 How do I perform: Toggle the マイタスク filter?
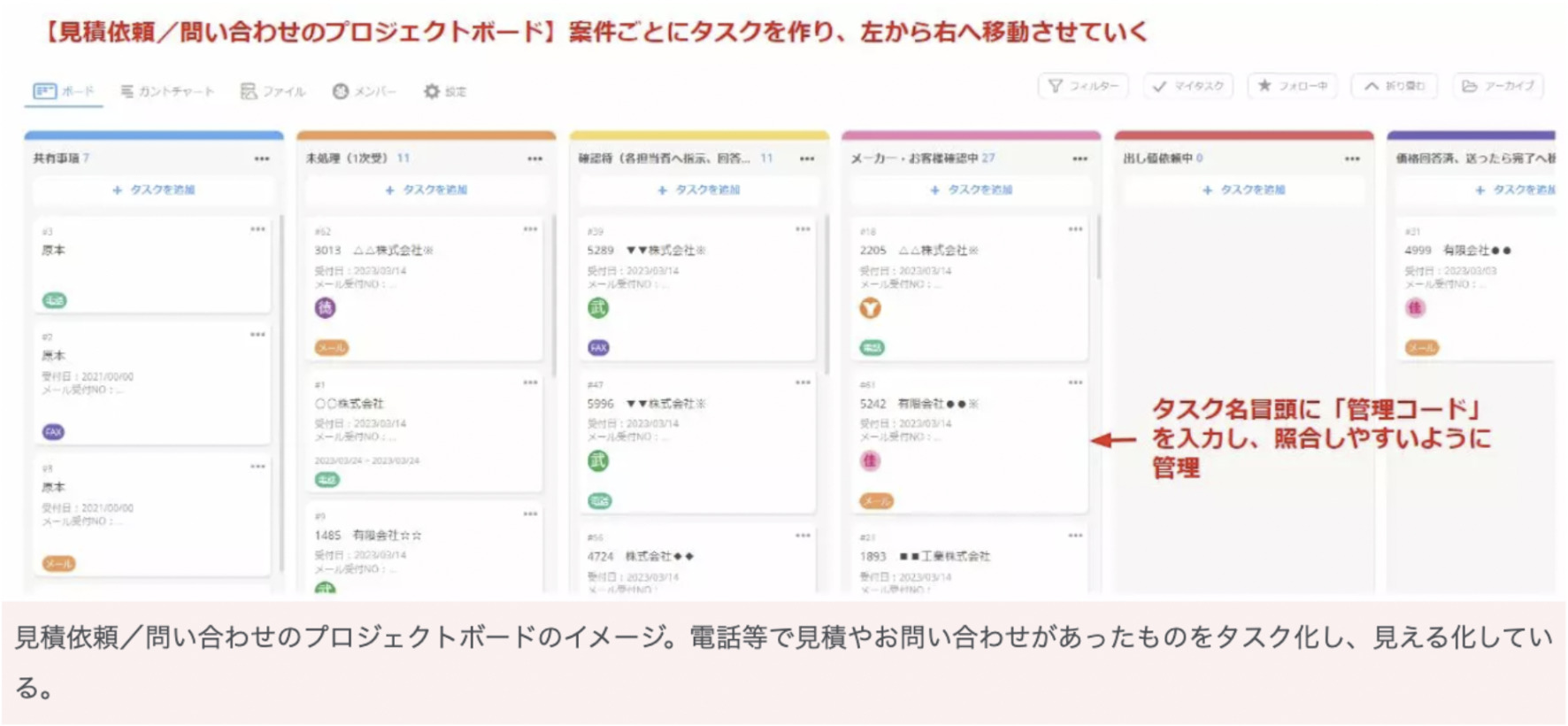pos(1188,86)
